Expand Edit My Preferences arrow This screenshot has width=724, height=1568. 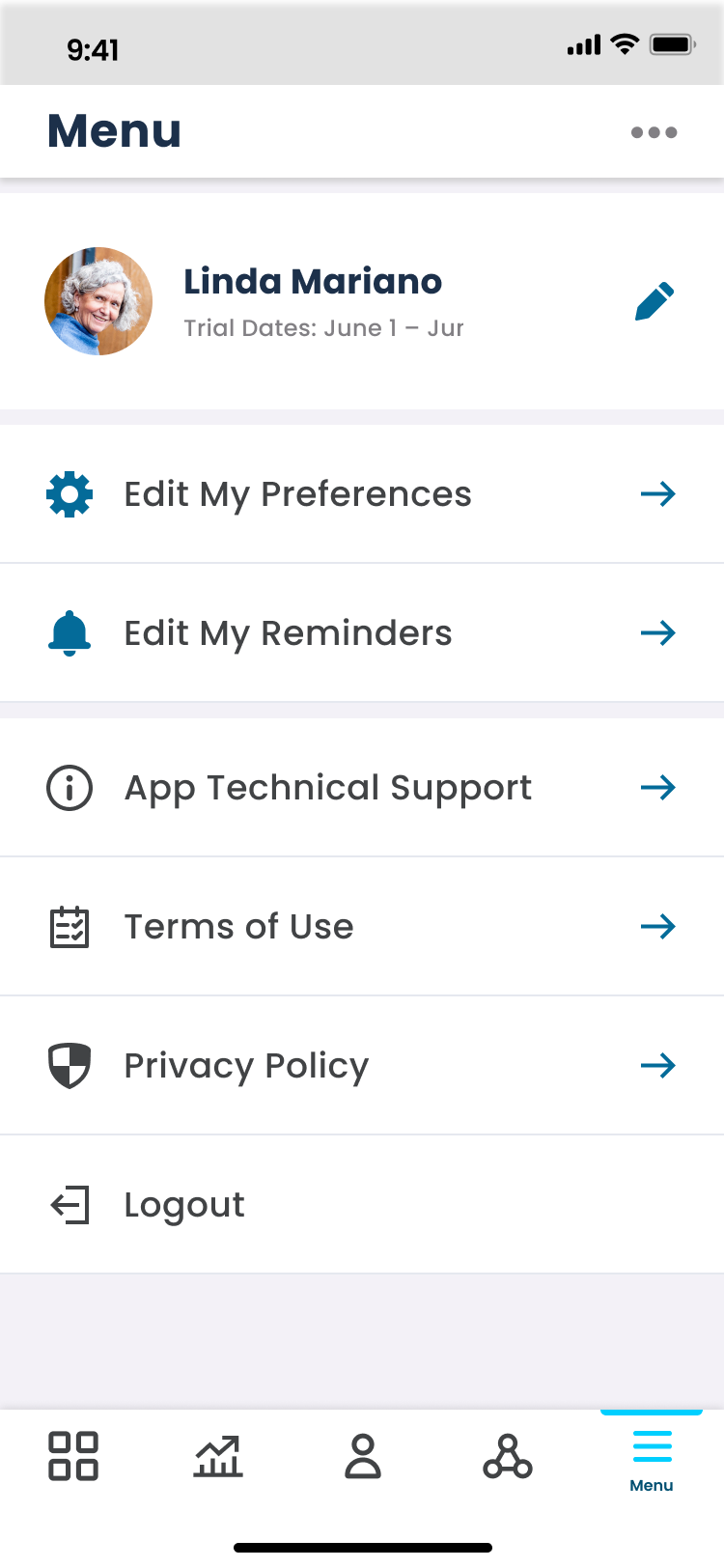pos(658,494)
